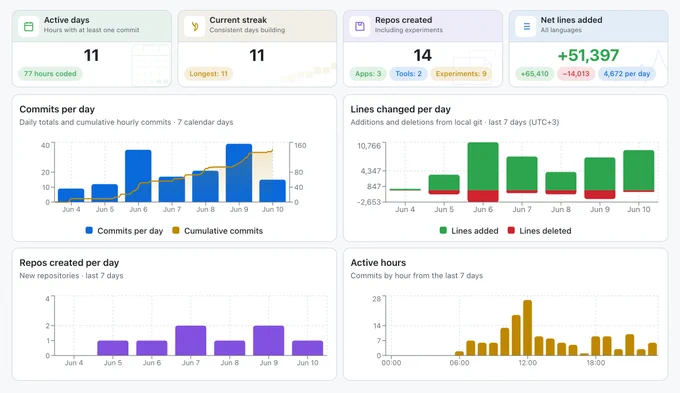The height and width of the screenshot is (393, 680).
Task: Select the Jun 9 bar in Commits per day
Action: tap(239, 173)
